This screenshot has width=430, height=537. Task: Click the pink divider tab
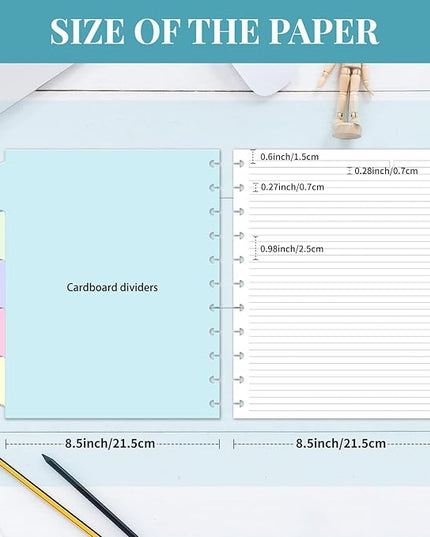[2, 332]
